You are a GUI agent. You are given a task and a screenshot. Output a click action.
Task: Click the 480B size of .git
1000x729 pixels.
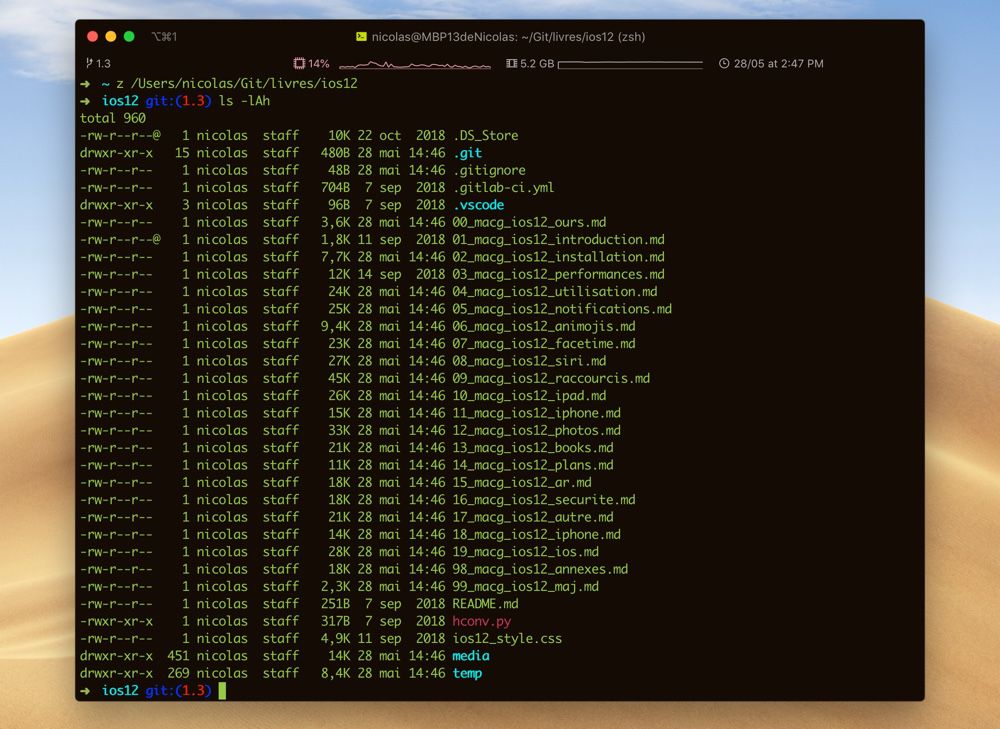pos(335,152)
